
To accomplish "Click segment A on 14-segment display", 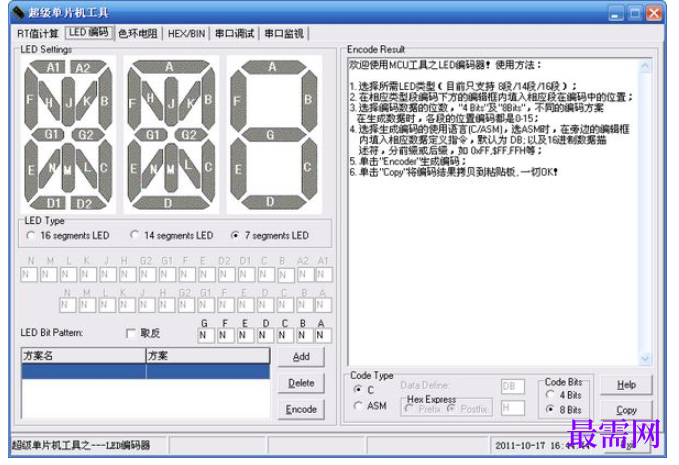I will click(x=171, y=67).
